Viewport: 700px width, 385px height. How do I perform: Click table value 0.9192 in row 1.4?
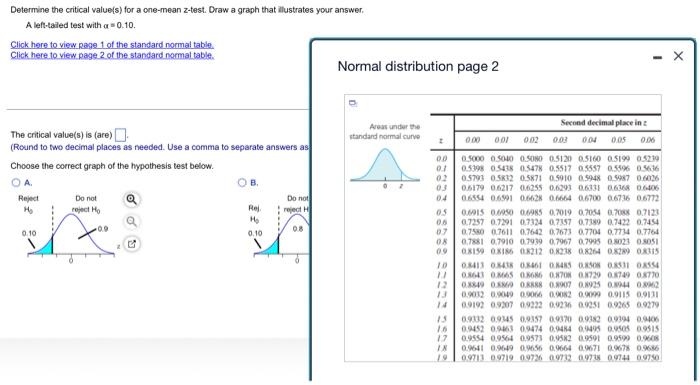click(x=472, y=305)
